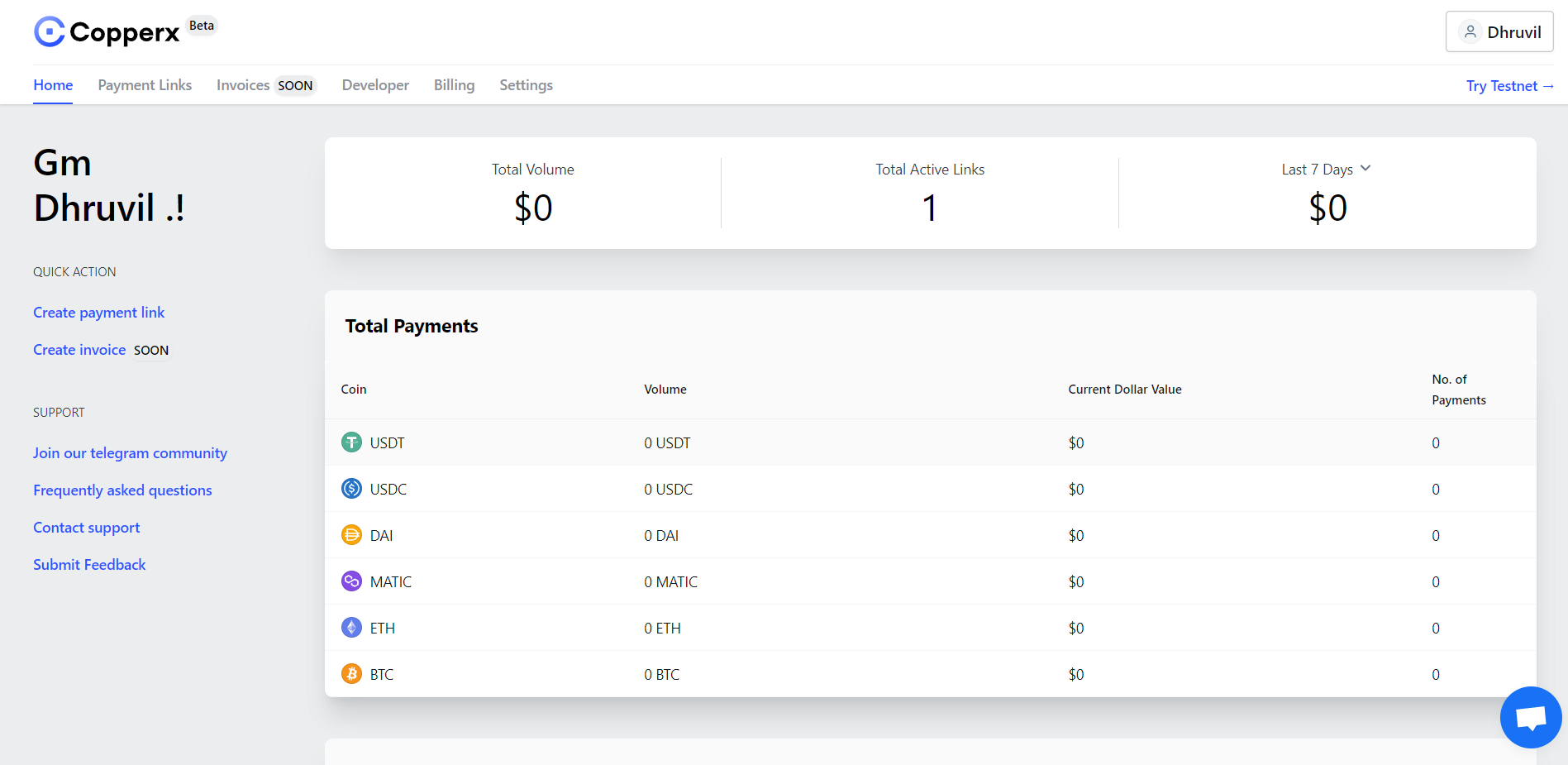Click the QUICK ACTION section label
Screen dimensions: 1568x765
tap(74, 272)
